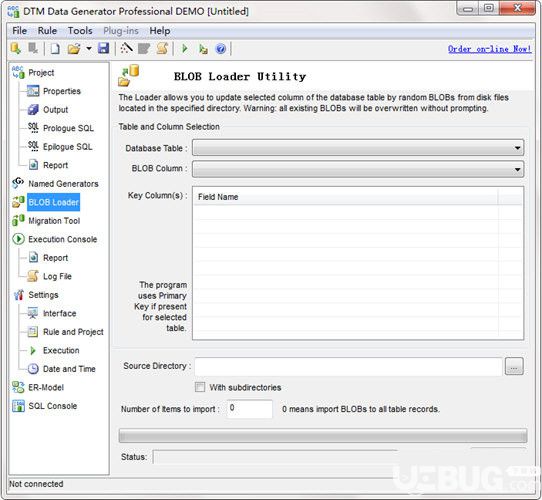Open project using the folder toolbar icon

(74, 49)
